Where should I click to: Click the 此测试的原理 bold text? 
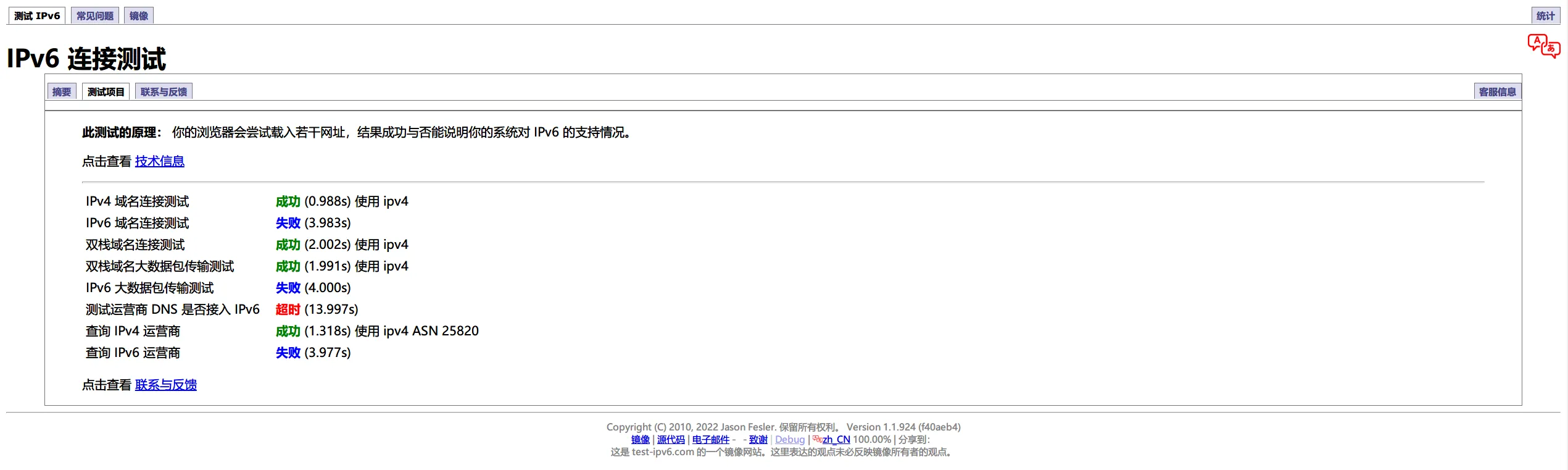[x=122, y=132]
